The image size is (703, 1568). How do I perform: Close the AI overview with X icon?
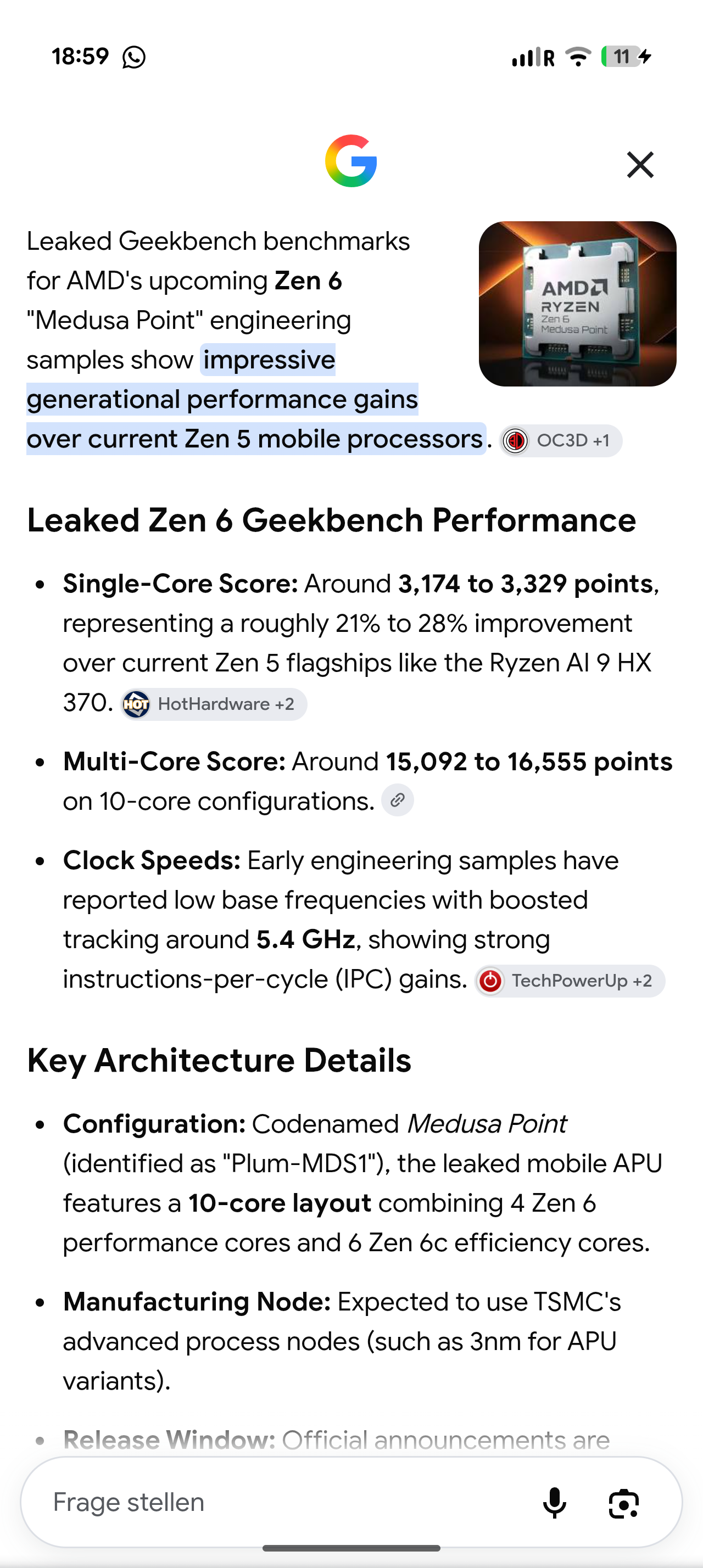640,165
